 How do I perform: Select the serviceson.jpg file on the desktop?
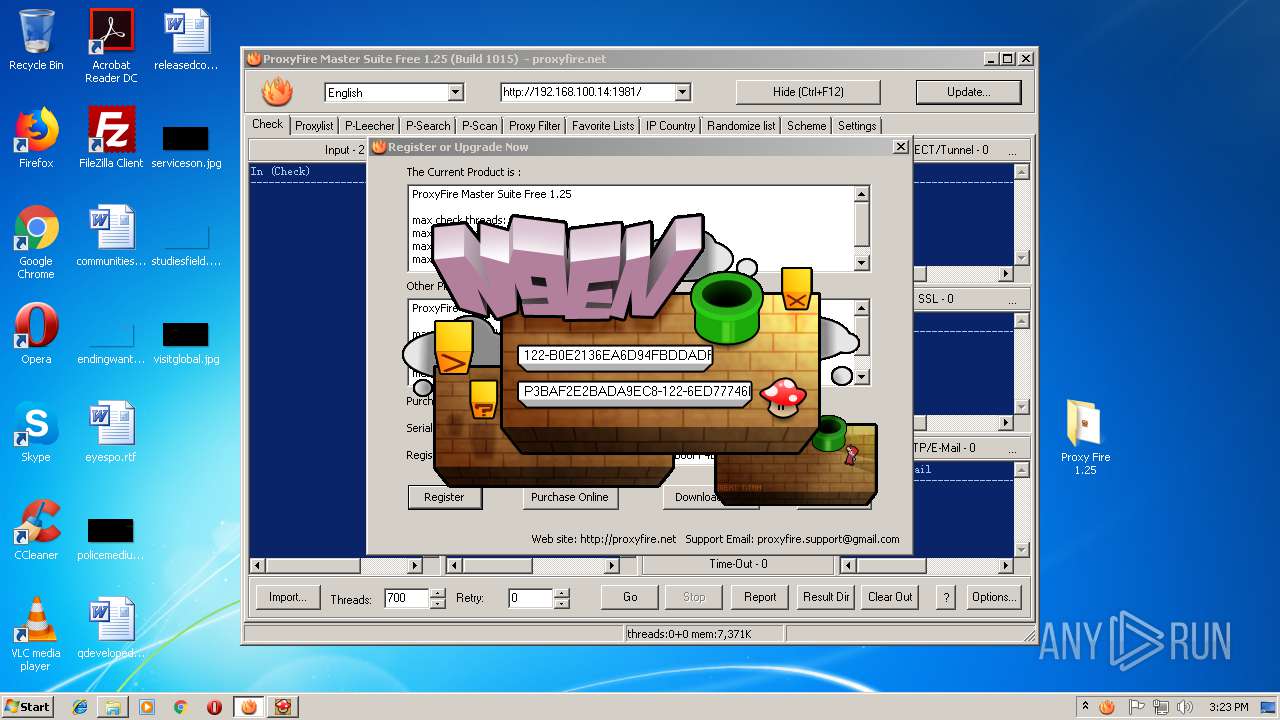[x=186, y=145]
